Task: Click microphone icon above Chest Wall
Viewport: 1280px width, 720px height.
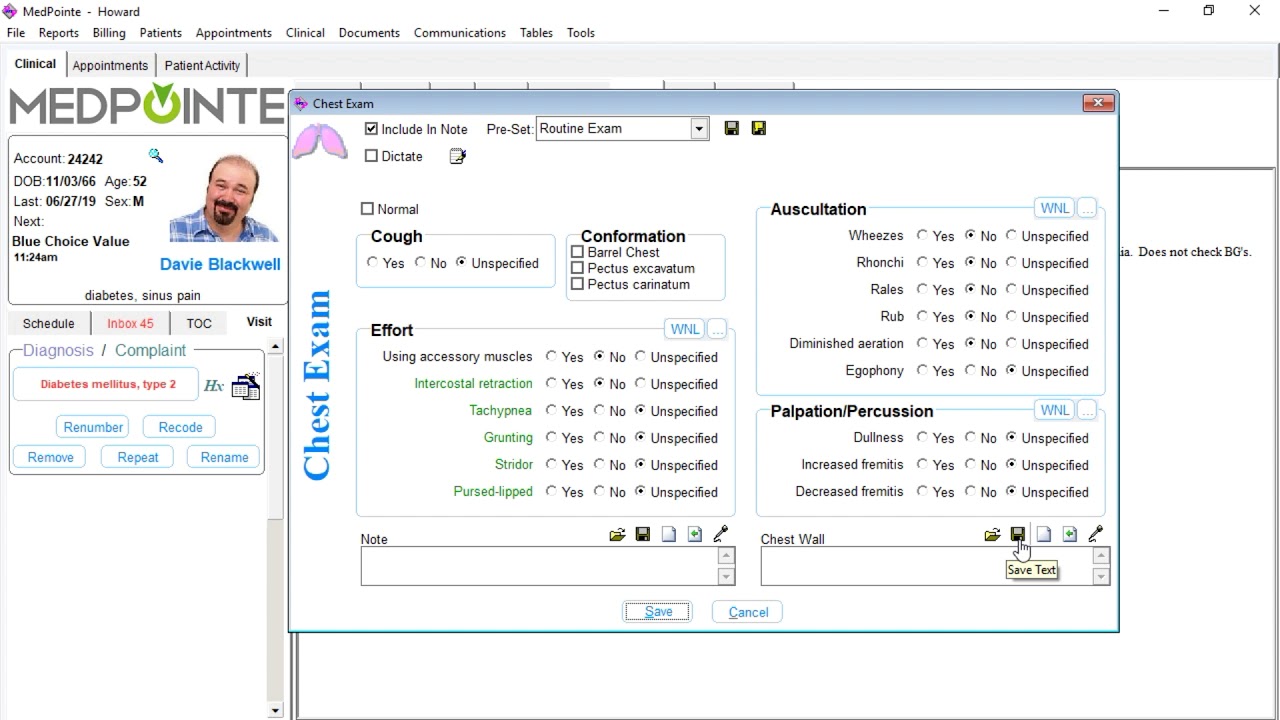Action: [x=1095, y=535]
